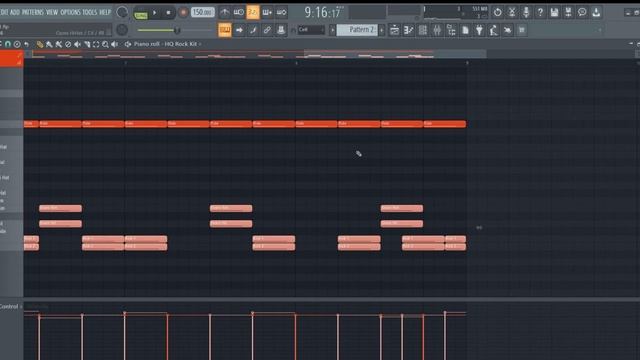This screenshot has height=360, width=640.
Task: Click the download arrow icon
Action: 596,13
